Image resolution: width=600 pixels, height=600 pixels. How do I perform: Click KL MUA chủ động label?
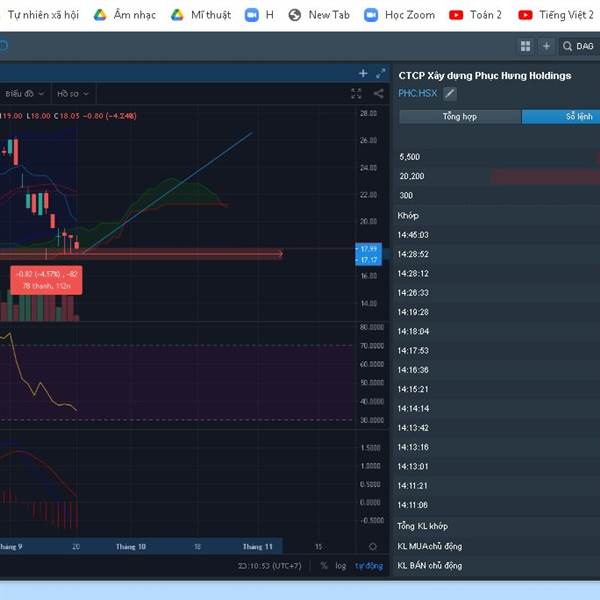(430, 546)
